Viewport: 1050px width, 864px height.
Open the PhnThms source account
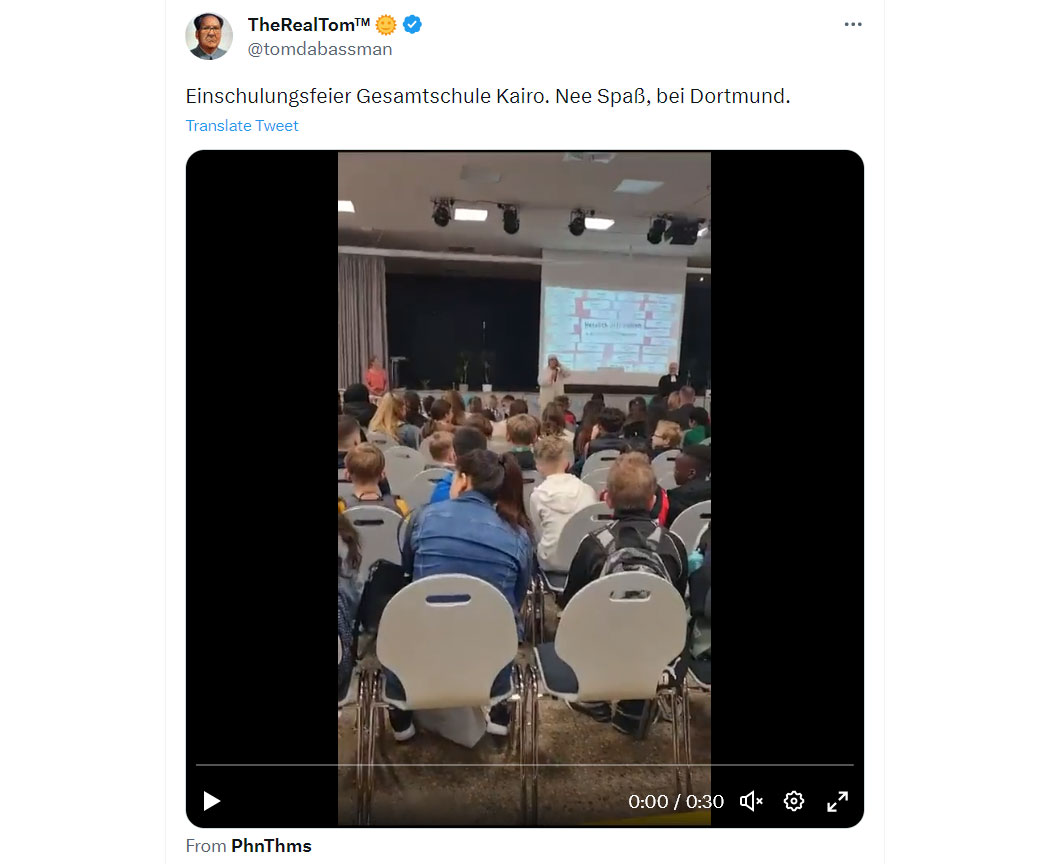click(271, 846)
